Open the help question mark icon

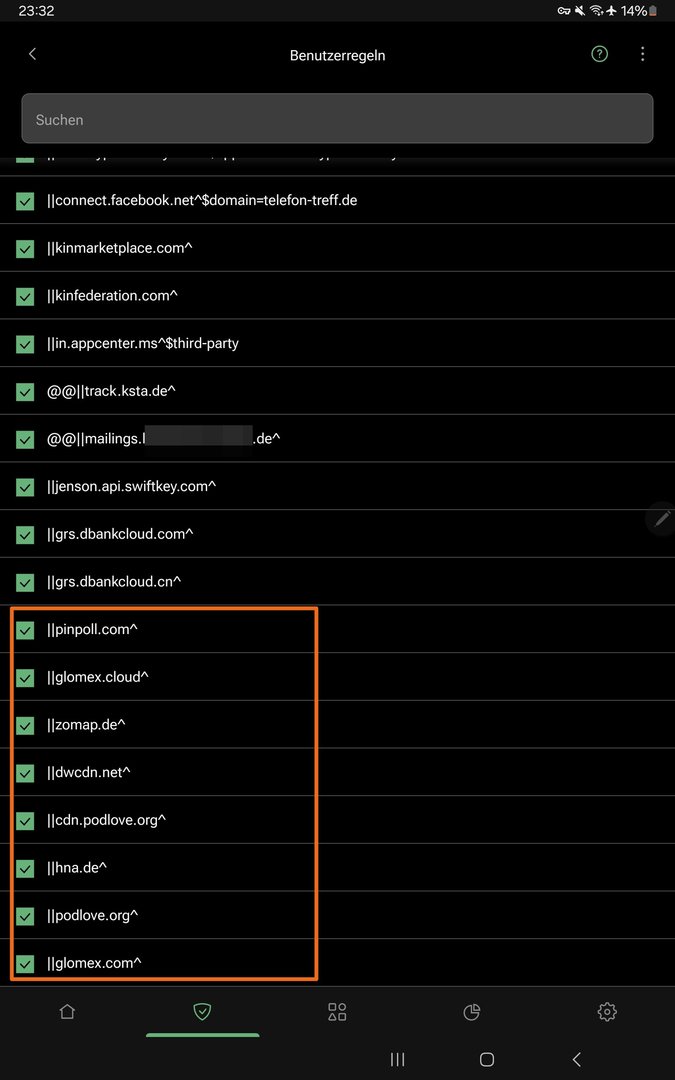(x=599, y=54)
